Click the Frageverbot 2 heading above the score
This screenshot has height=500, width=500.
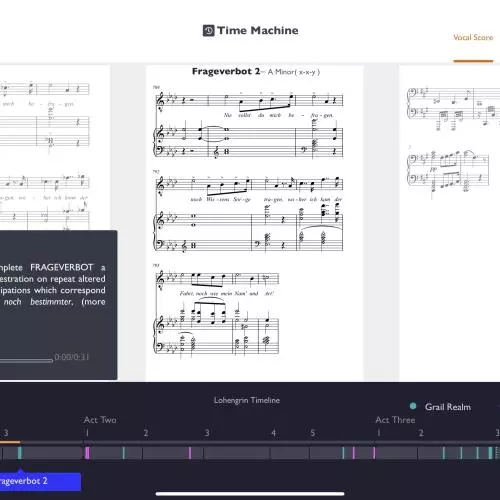226,71
